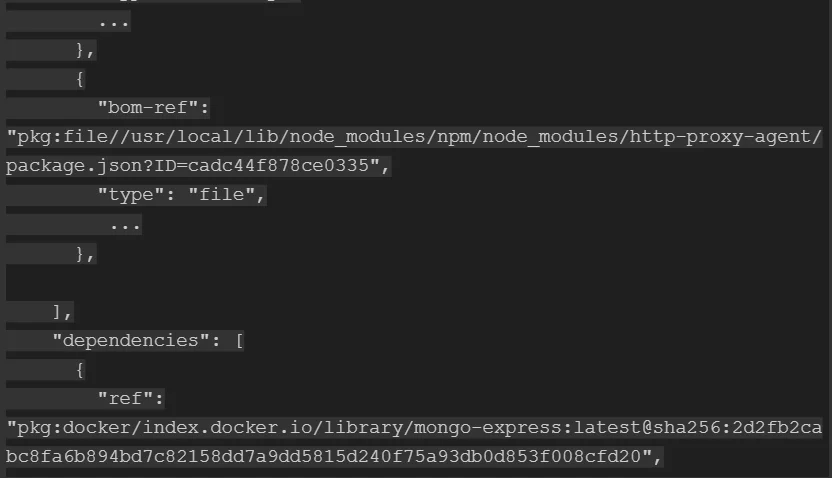This screenshot has width=832, height=478.
Task: Click the "type": "file" line
Action: click(x=181, y=195)
